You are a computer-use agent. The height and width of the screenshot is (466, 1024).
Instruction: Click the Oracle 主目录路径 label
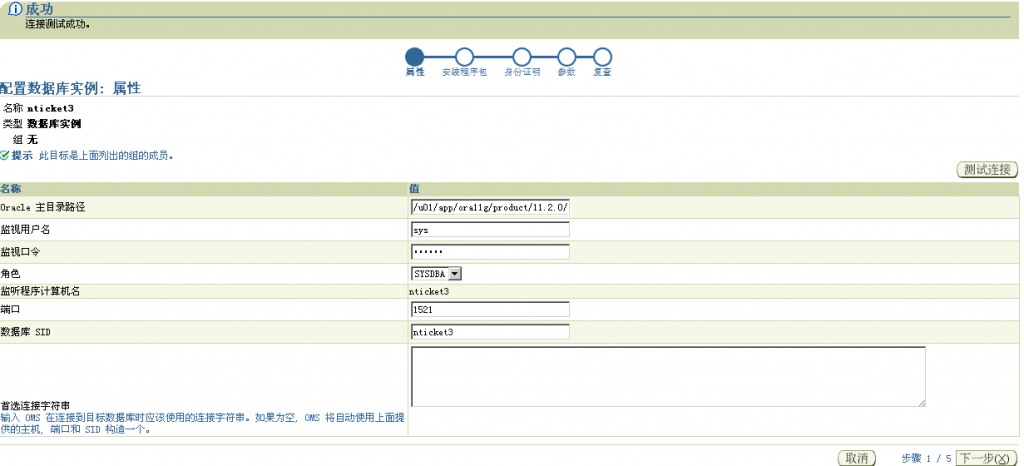tap(42, 208)
